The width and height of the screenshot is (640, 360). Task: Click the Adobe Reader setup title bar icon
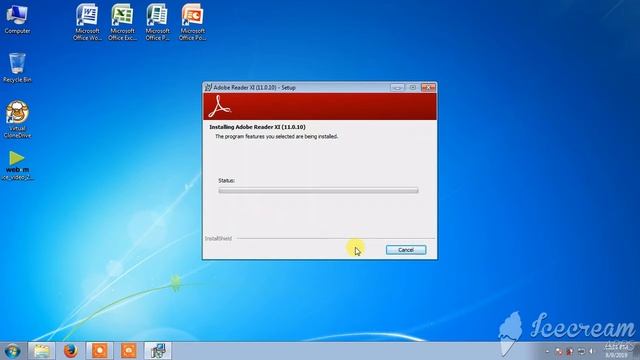click(x=208, y=87)
